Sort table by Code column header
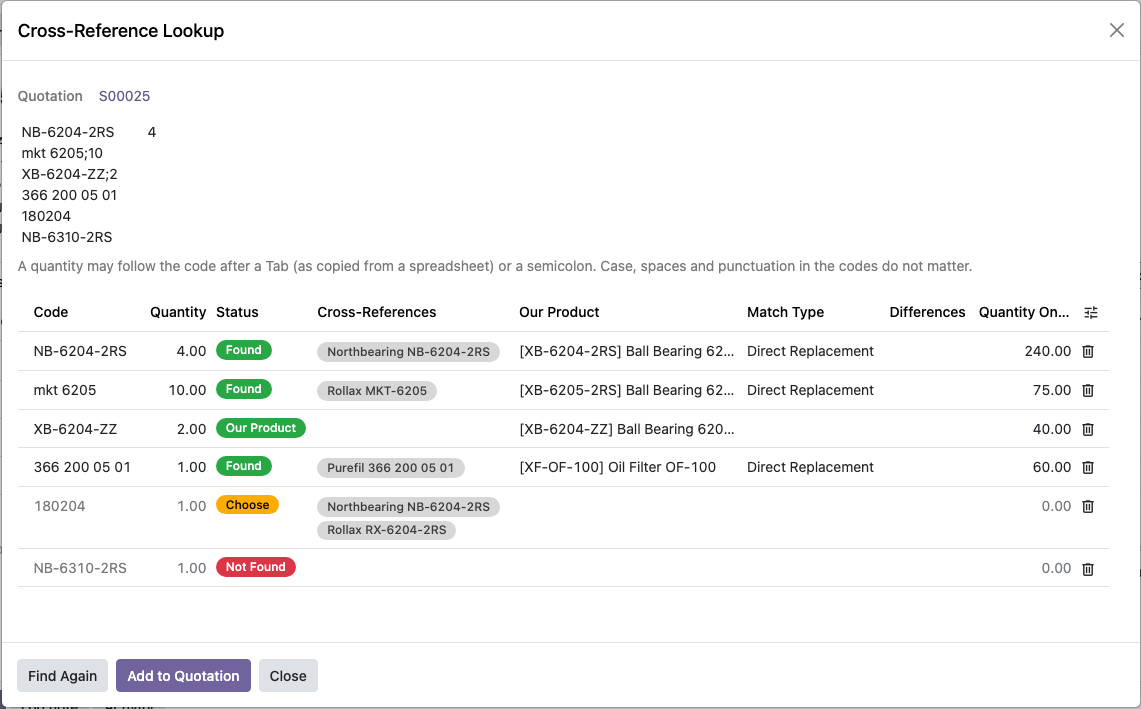Viewport: 1141px width, 709px height. 51,312
